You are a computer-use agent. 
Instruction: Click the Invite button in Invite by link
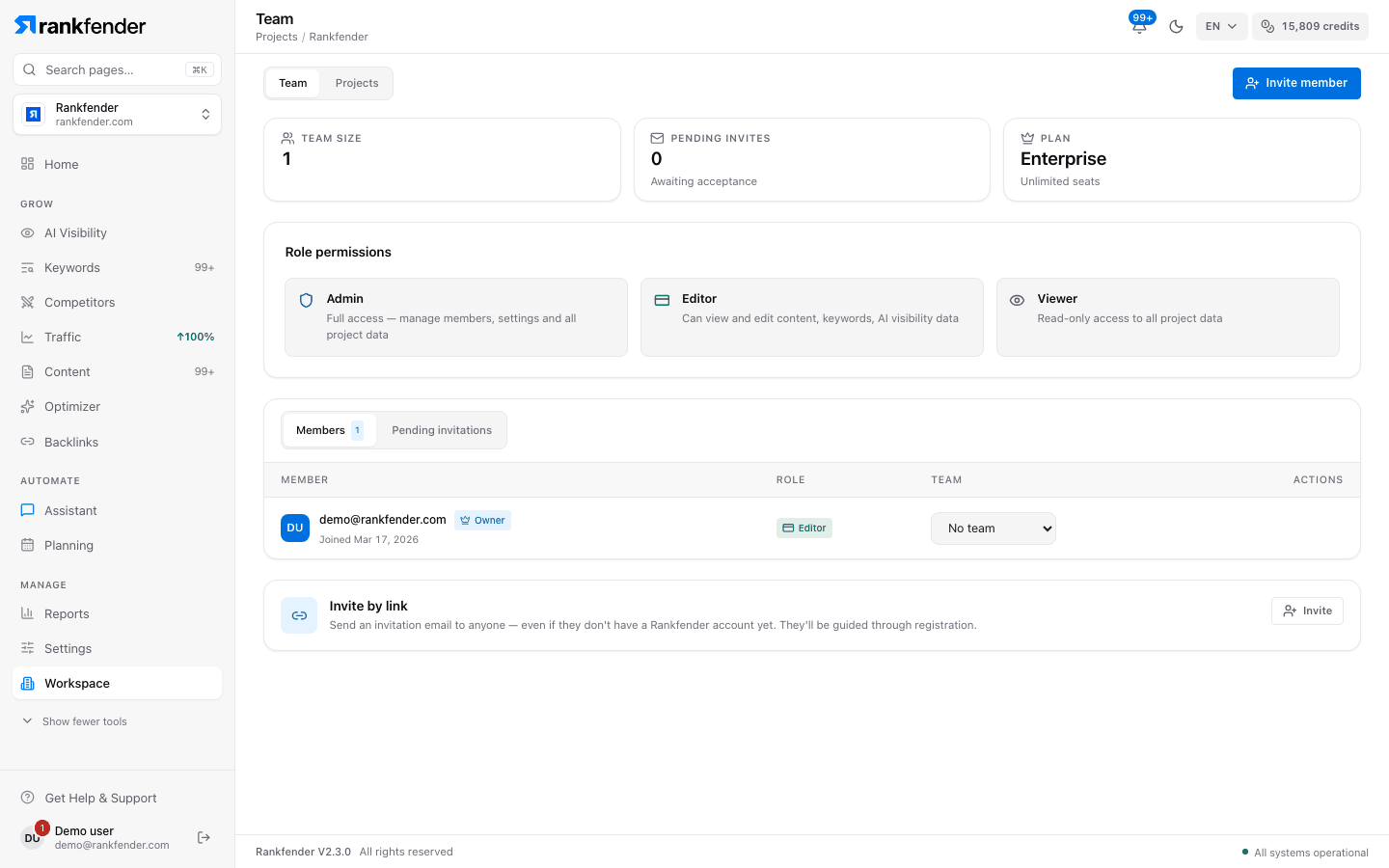coord(1307,610)
